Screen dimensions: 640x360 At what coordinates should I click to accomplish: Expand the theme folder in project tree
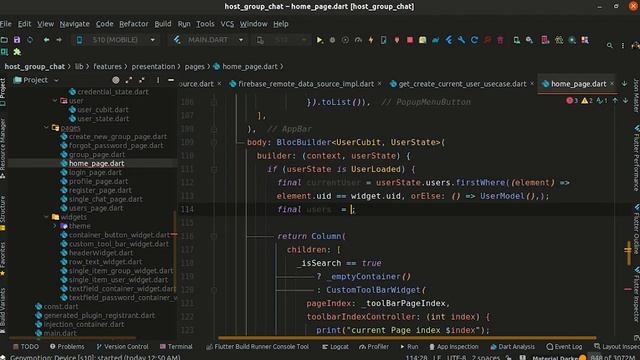point(55,226)
